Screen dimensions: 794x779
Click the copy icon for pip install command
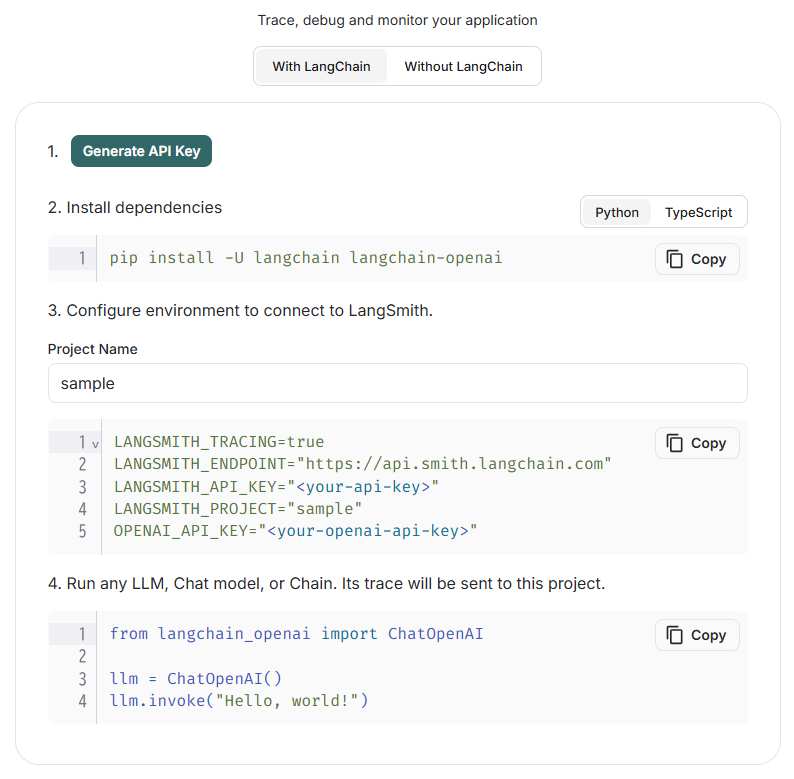click(x=674, y=259)
